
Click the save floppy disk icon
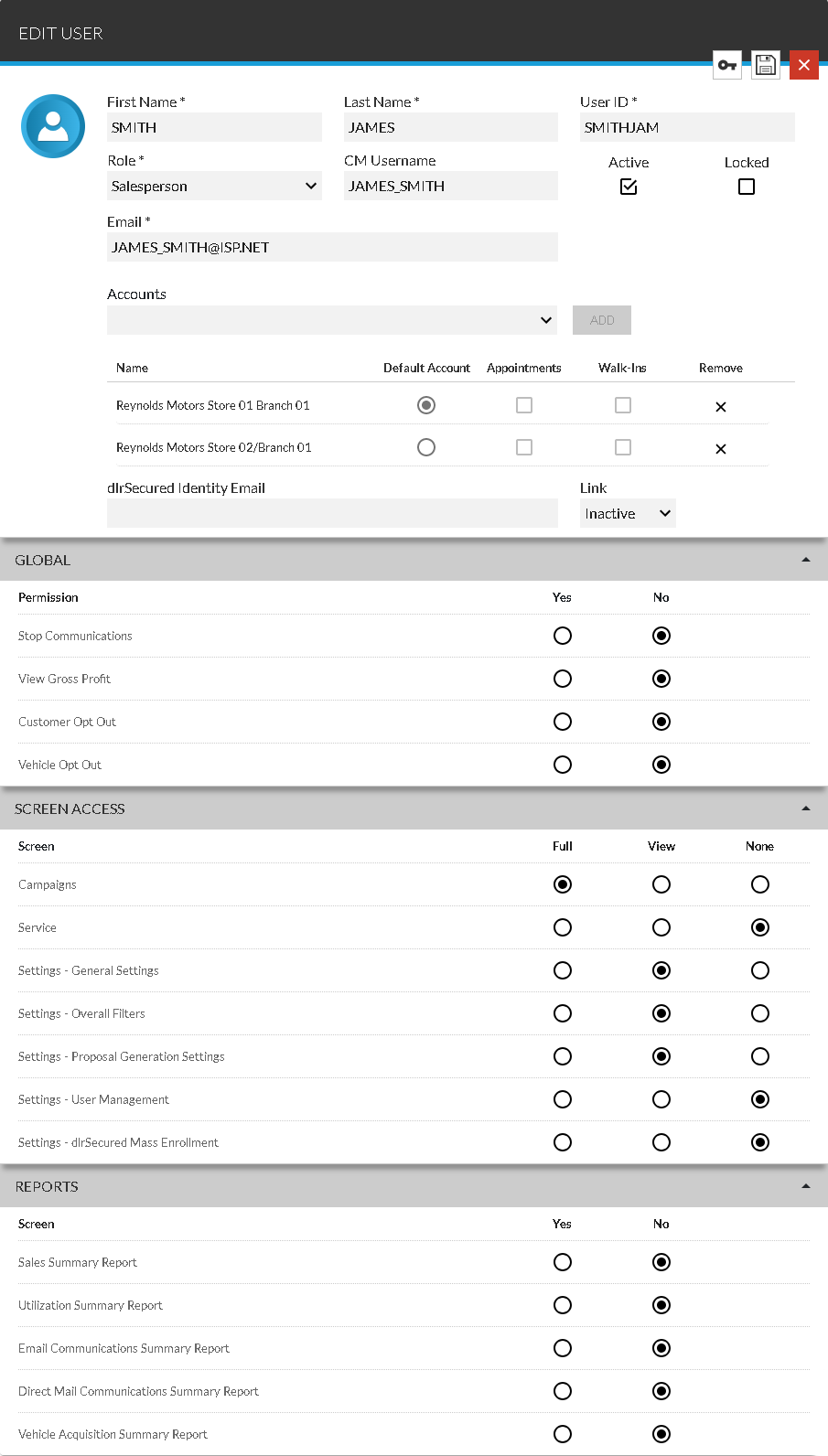766,65
